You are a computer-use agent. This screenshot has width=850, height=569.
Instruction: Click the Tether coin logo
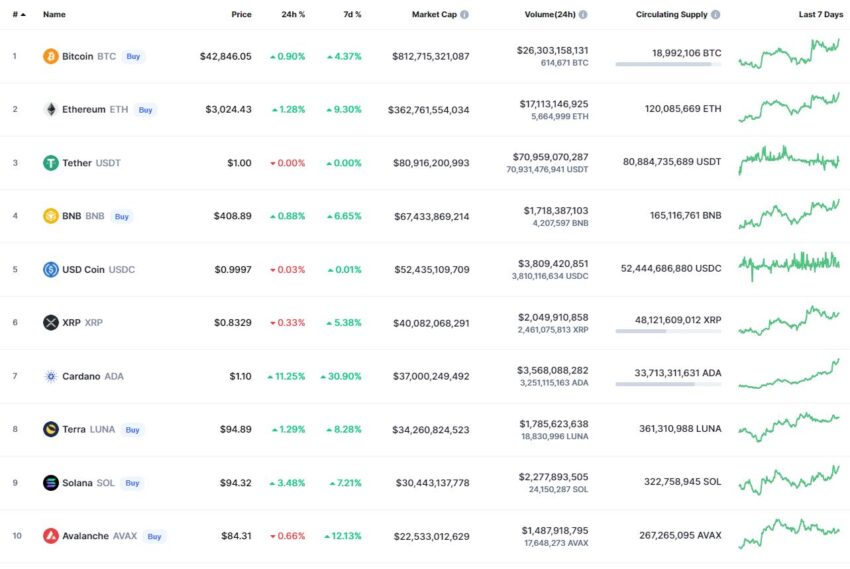pyautogui.click(x=50, y=163)
